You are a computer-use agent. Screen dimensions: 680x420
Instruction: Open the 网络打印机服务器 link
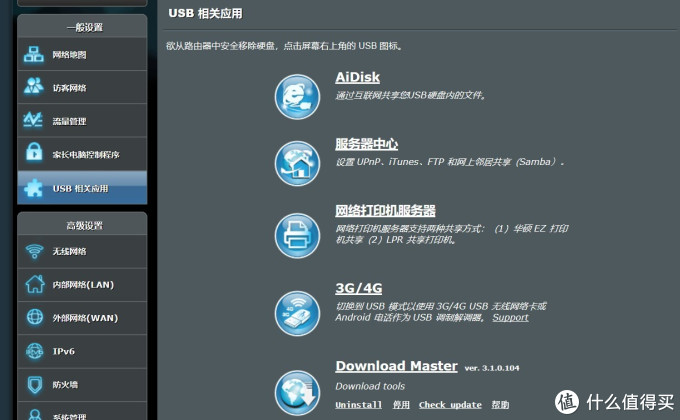[x=385, y=210]
